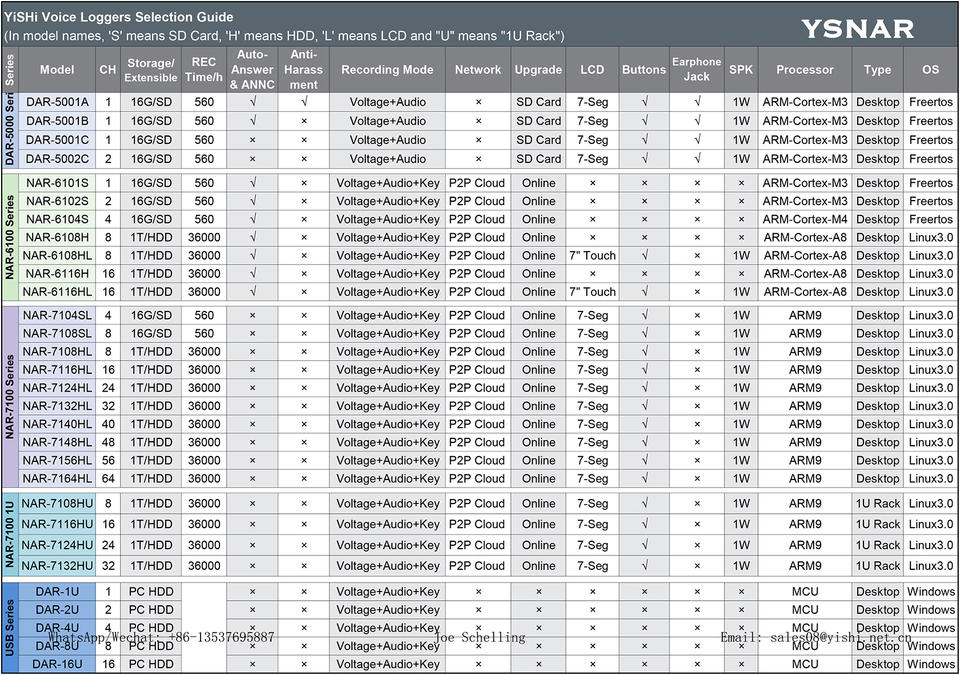Screen dimensions: 960x675
Task: Click the 'Buttons' column header
Action: click(644, 70)
